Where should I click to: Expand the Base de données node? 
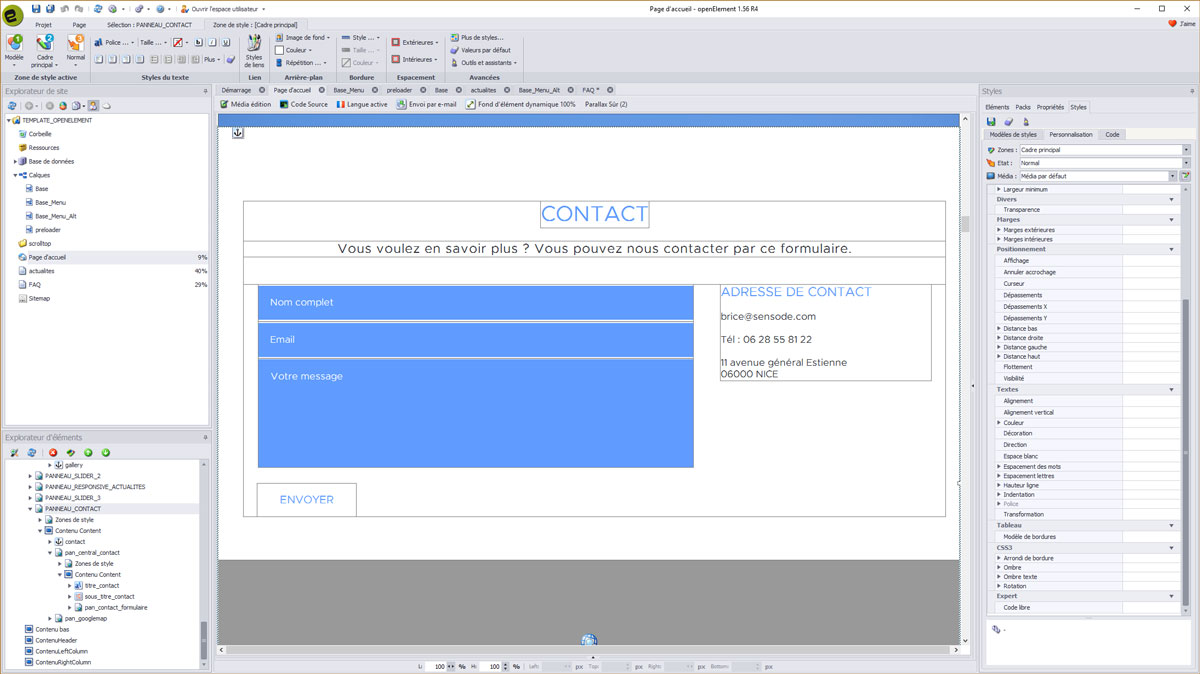[x=15, y=161]
